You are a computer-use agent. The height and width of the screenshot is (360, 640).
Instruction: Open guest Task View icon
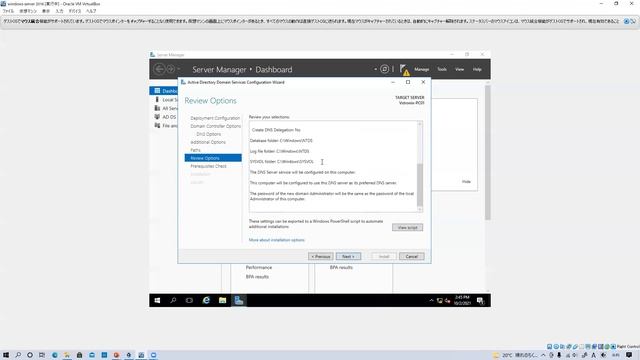click(x=189, y=300)
